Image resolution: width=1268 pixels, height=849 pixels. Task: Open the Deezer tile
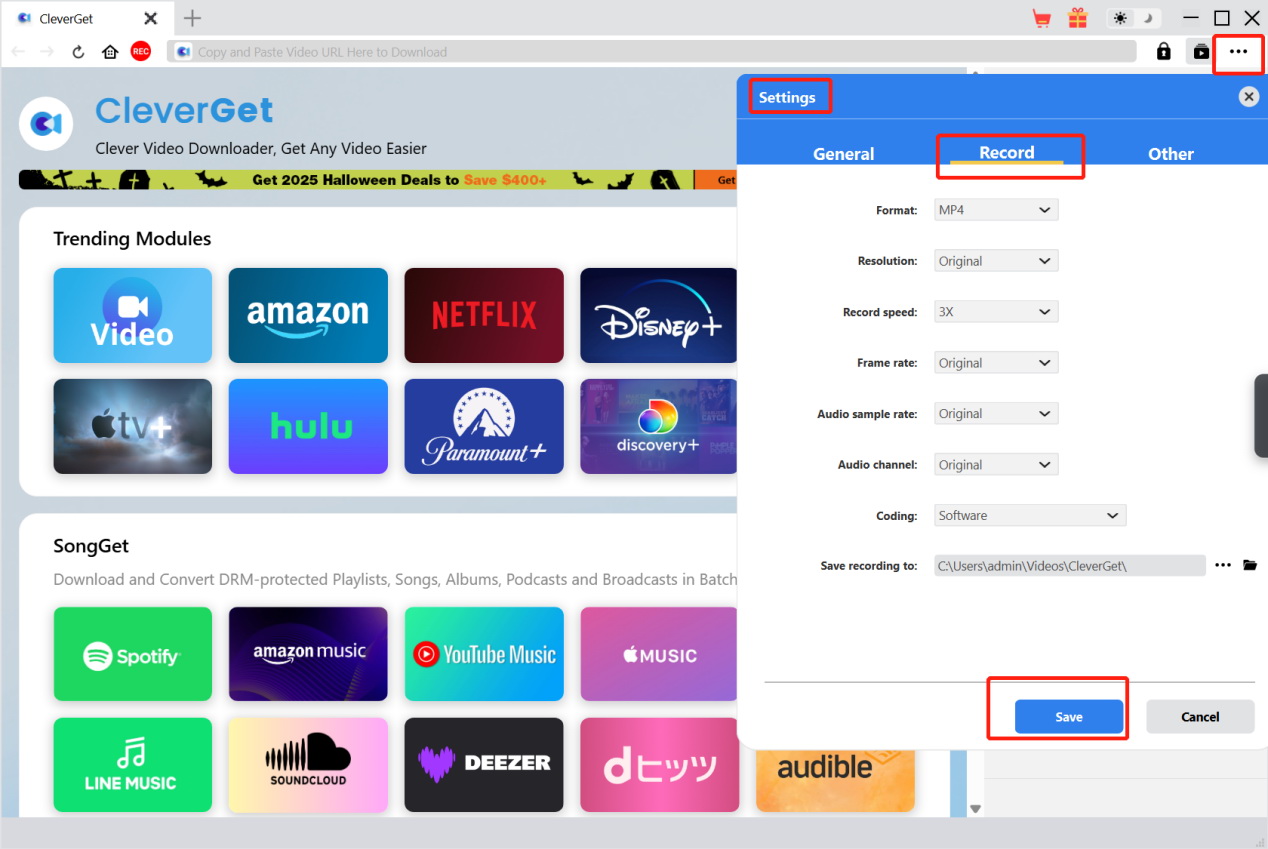pos(484,764)
